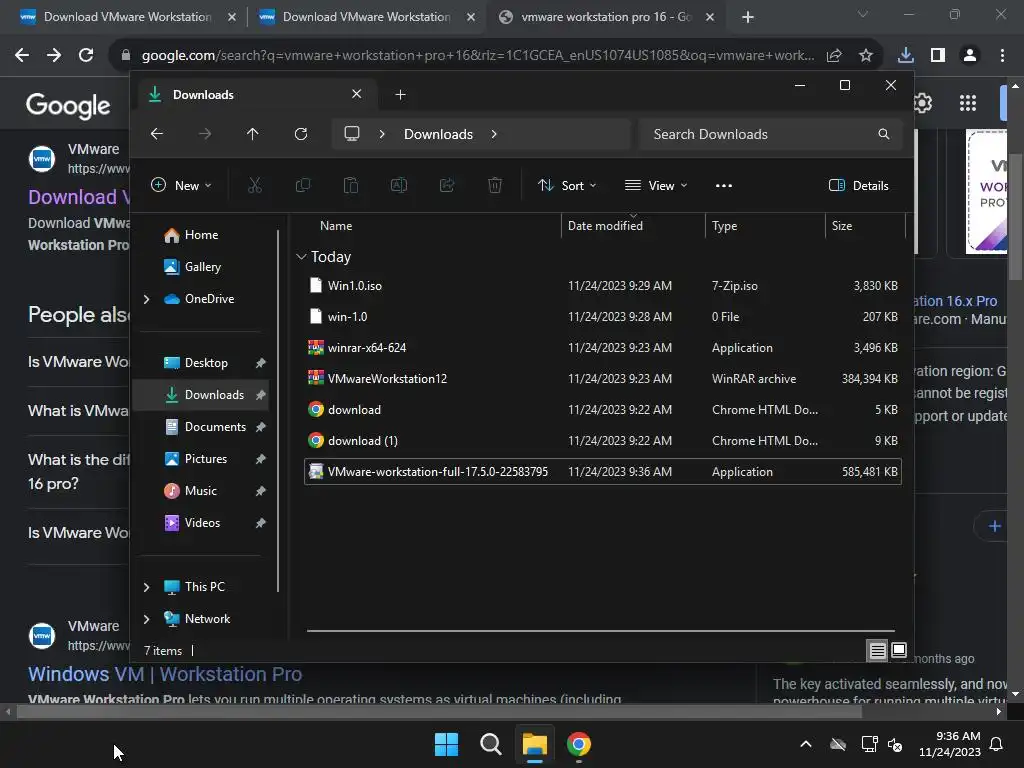Open a new Chrome tab
The image size is (1024, 768).
point(748,17)
